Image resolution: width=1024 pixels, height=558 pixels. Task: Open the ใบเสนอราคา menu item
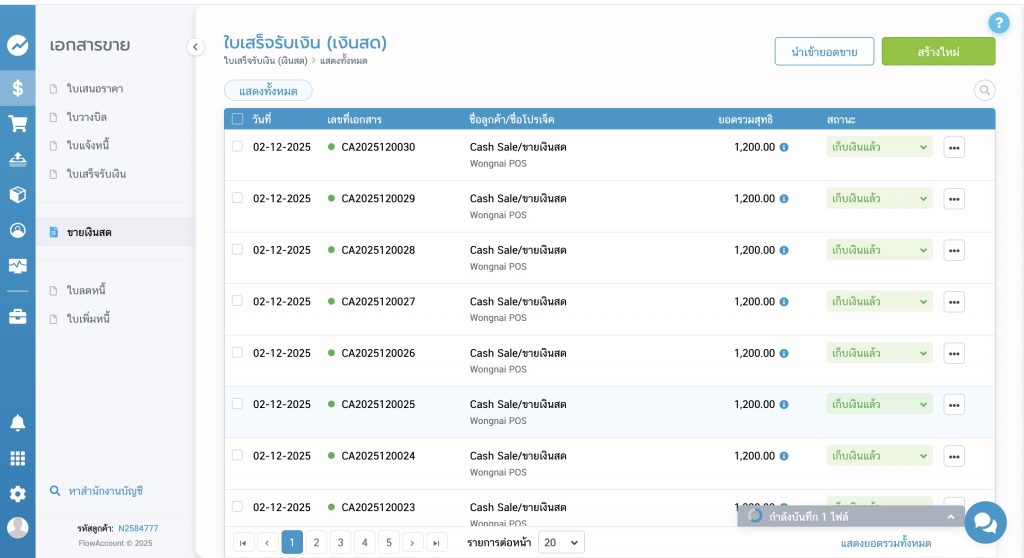(x=95, y=89)
